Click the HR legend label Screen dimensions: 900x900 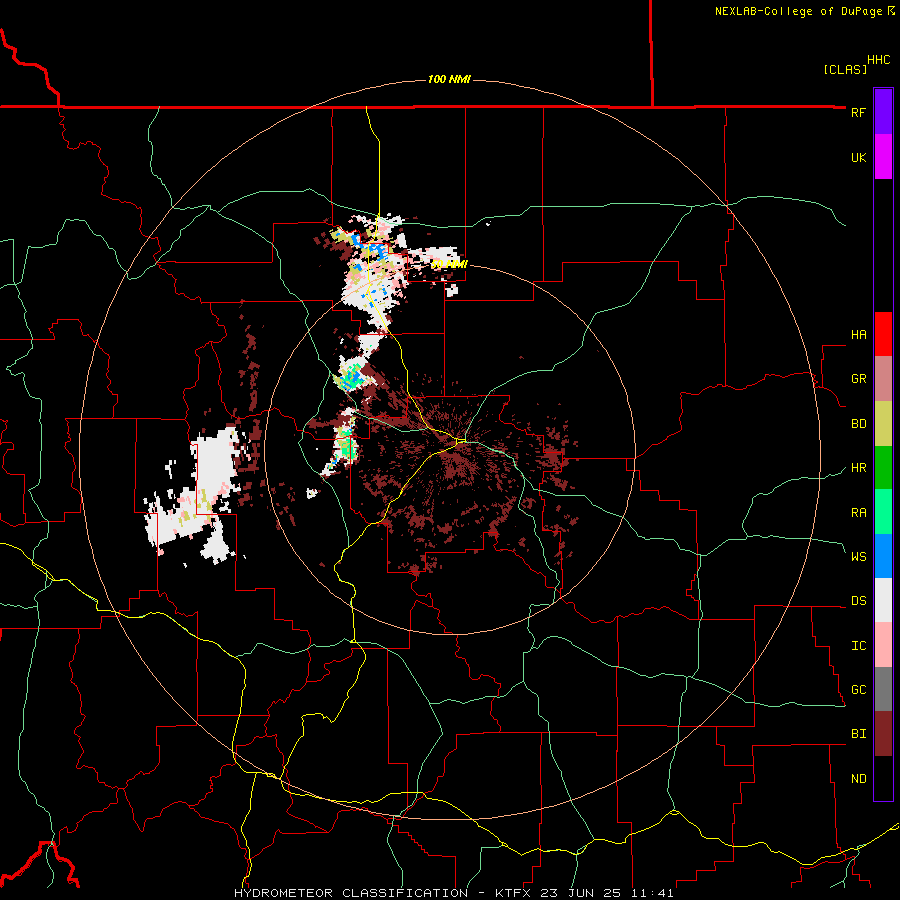click(x=858, y=468)
